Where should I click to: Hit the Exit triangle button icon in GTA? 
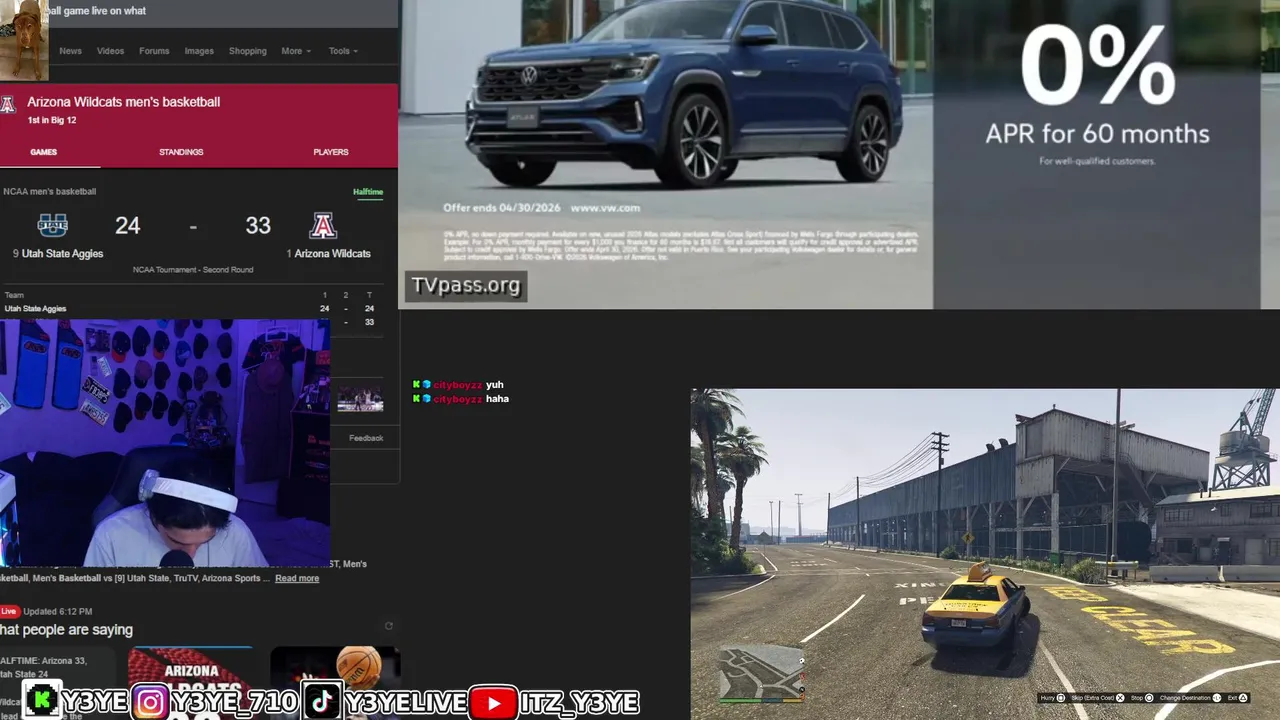(1243, 698)
